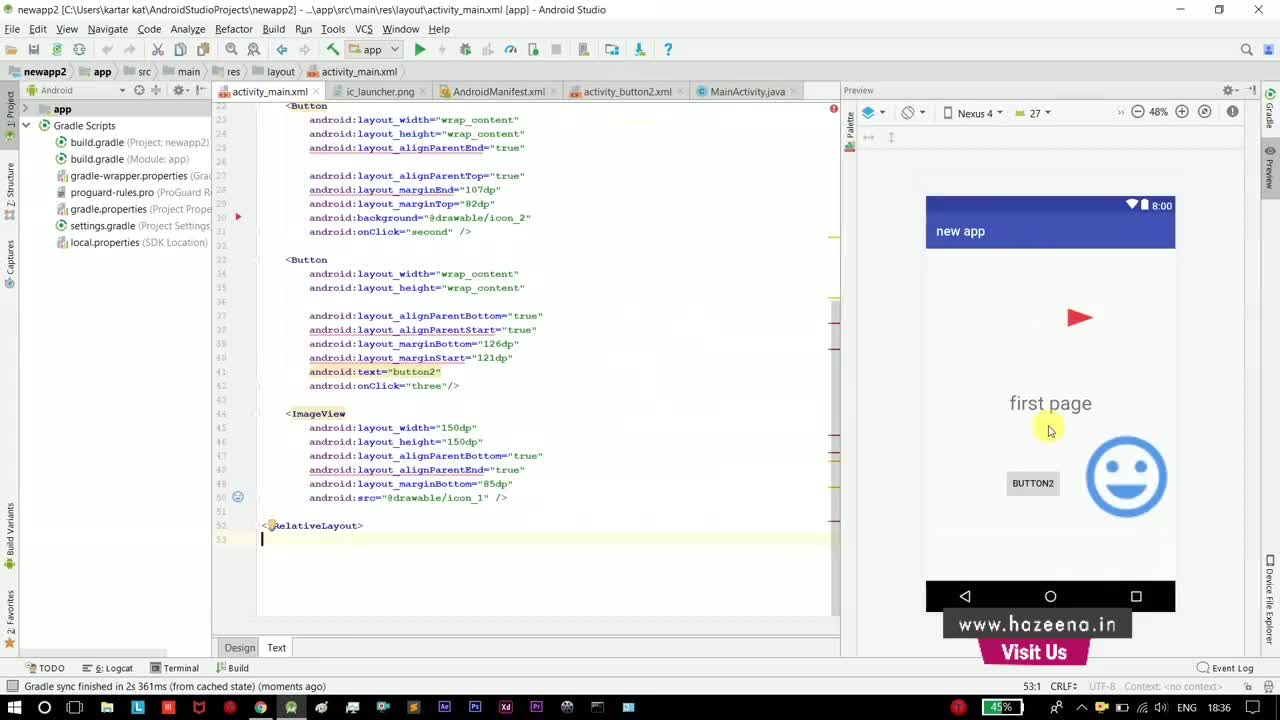Click the gutter icon beside icon_1 line

coord(238,497)
